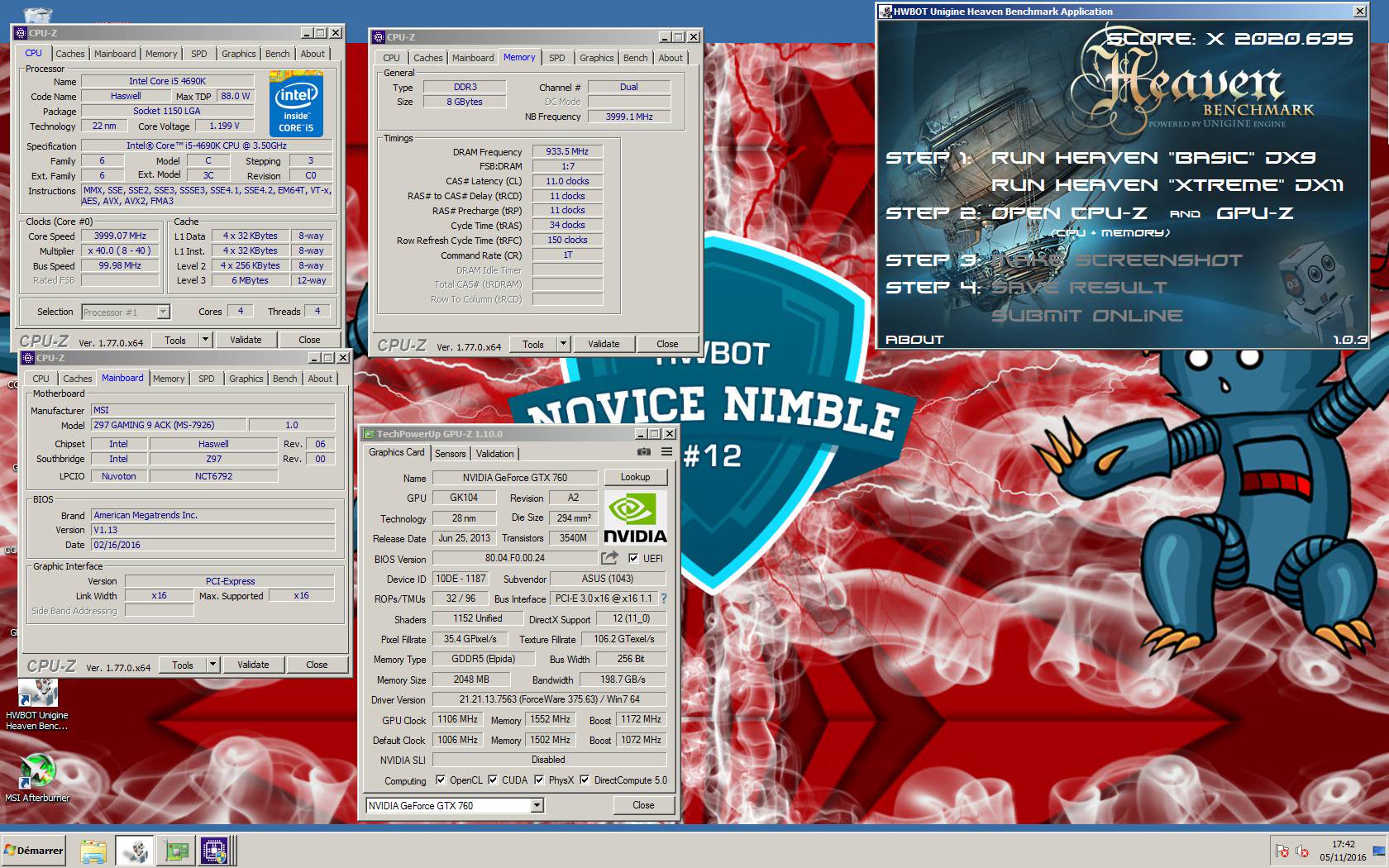This screenshot has width=1389, height=868.
Task: Open Graphics tab in CPU-Z Memory window
Action: pos(597,58)
